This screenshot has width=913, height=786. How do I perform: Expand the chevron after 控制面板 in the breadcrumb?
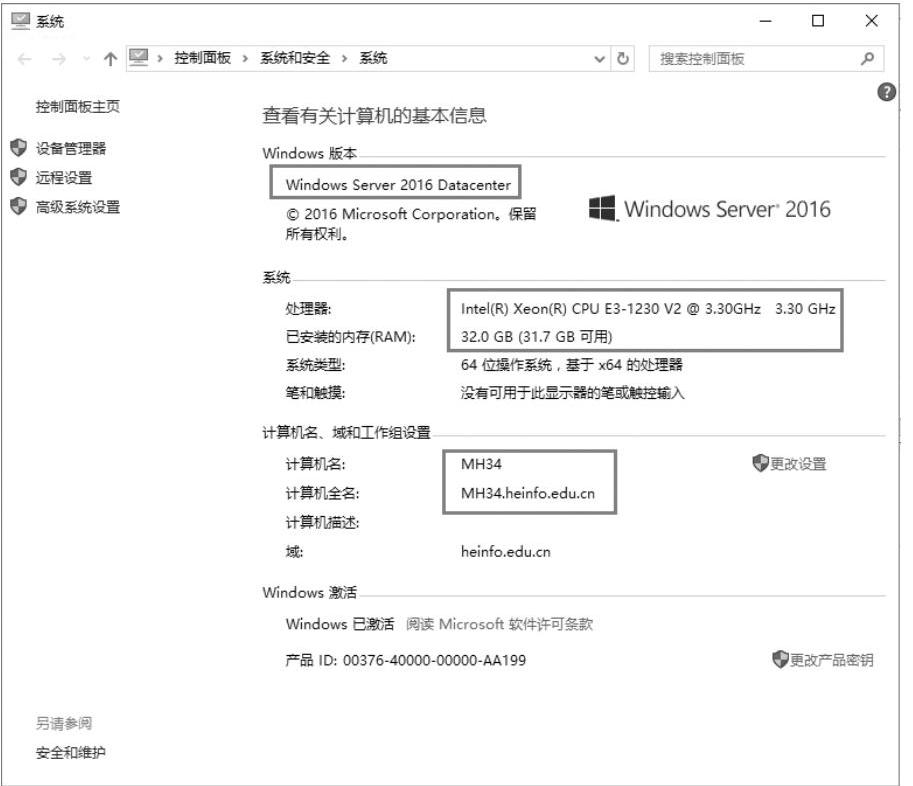[245, 58]
